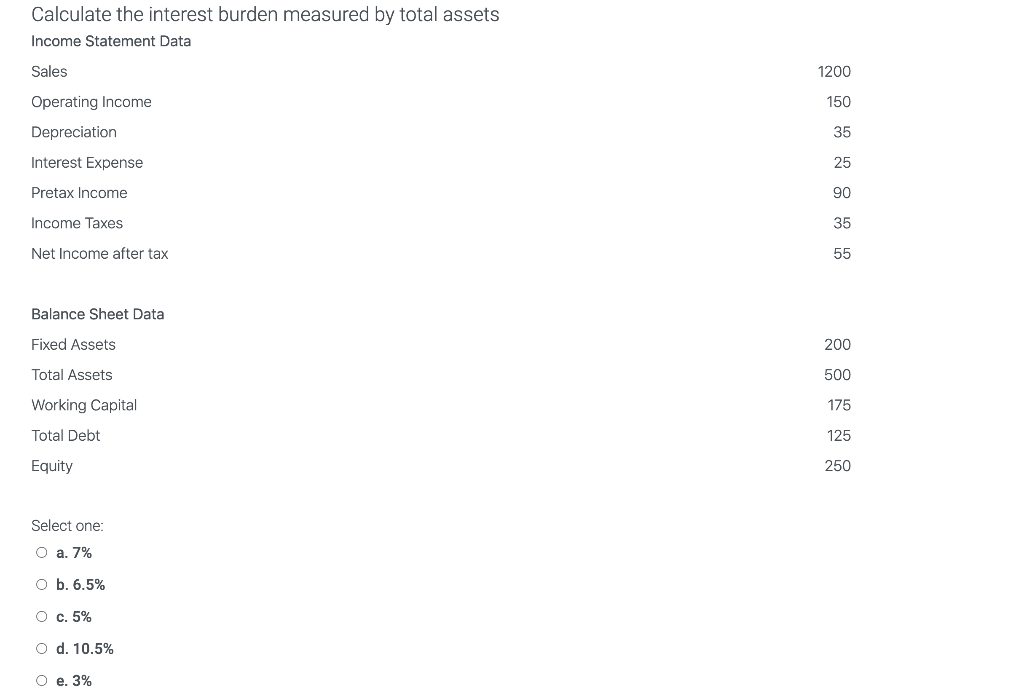This screenshot has height=691, width=1024.
Task: Click the Income Statement Data heading
Action: [110, 41]
